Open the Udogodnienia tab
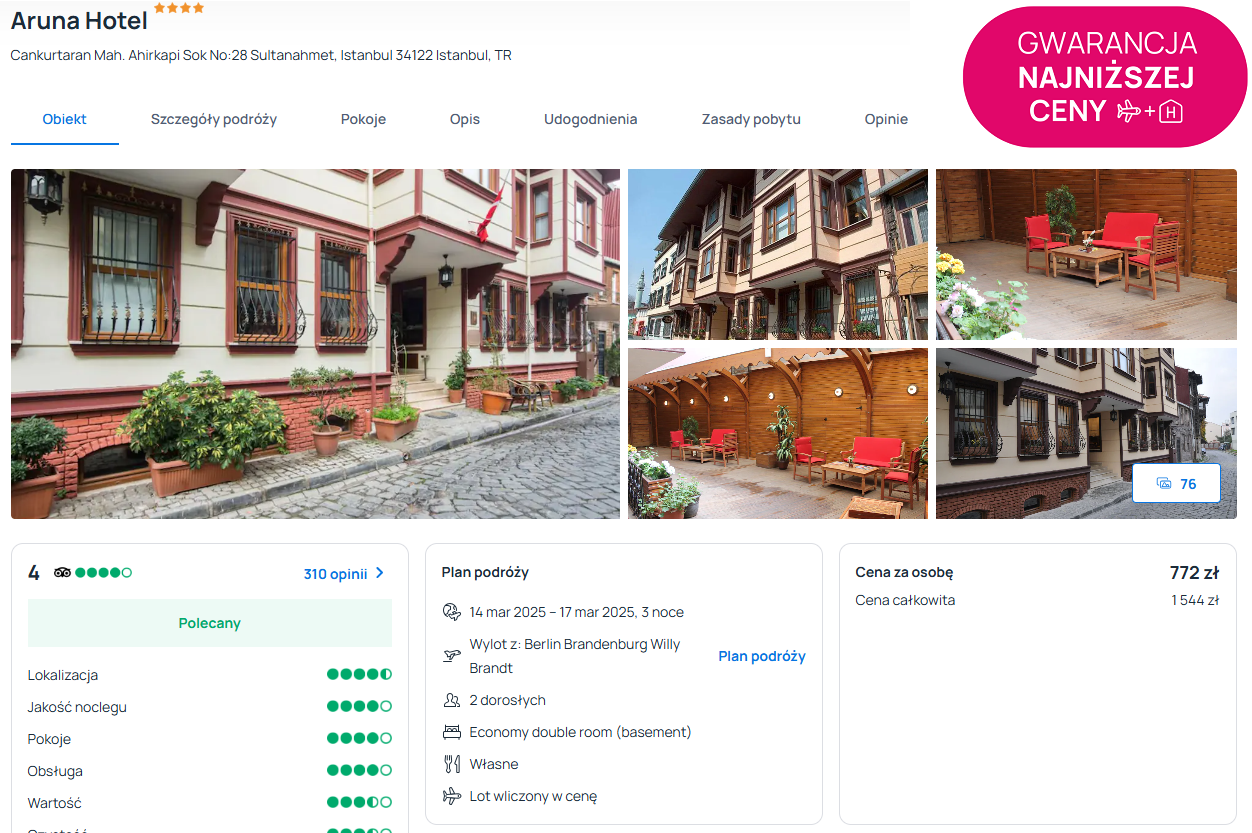 pyautogui.click(x=590, y=119)
